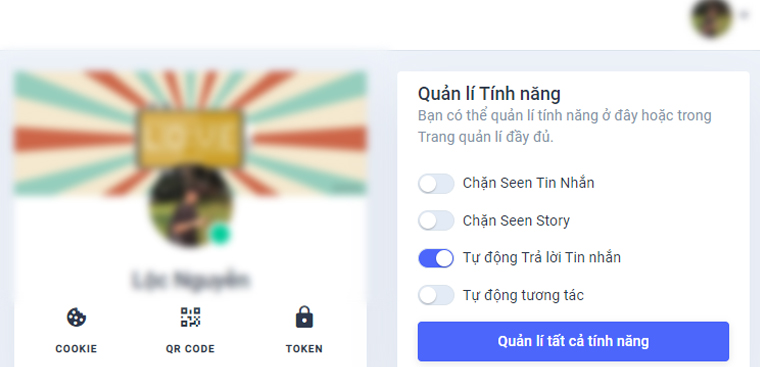Enable the Chặn Seen Tin Nhắn switch
The height and width of the screenshot is (367, 760).
(436, 184)
